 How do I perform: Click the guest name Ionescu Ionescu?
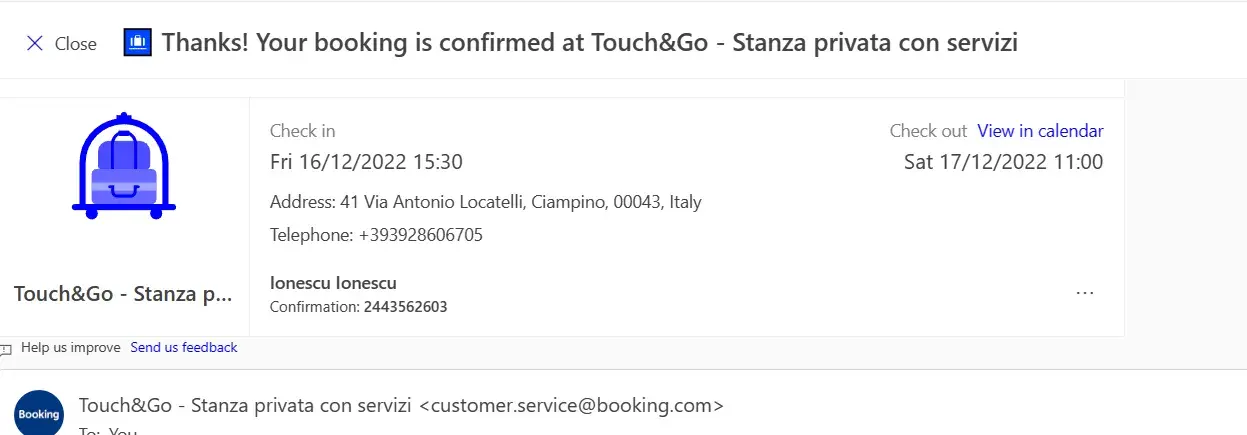click(x=333, y=283)
